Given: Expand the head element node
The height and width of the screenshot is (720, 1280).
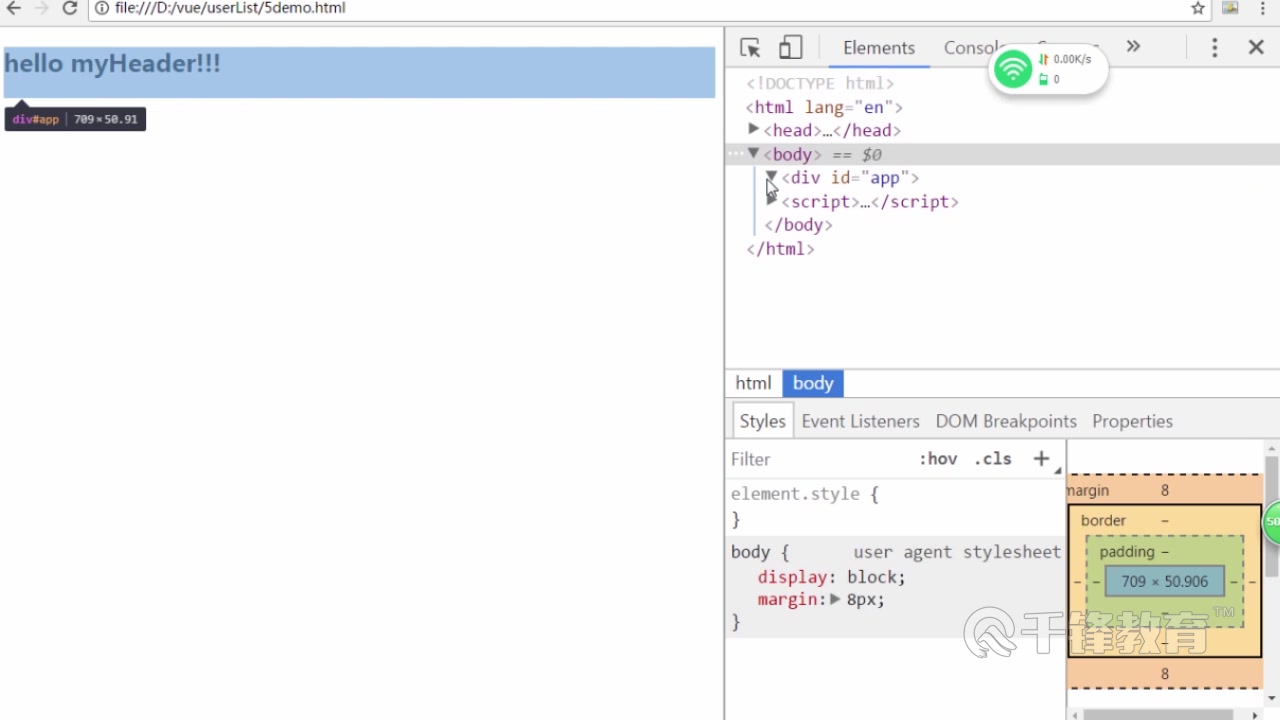Looking at the screenshot, I should coord(754,130).
